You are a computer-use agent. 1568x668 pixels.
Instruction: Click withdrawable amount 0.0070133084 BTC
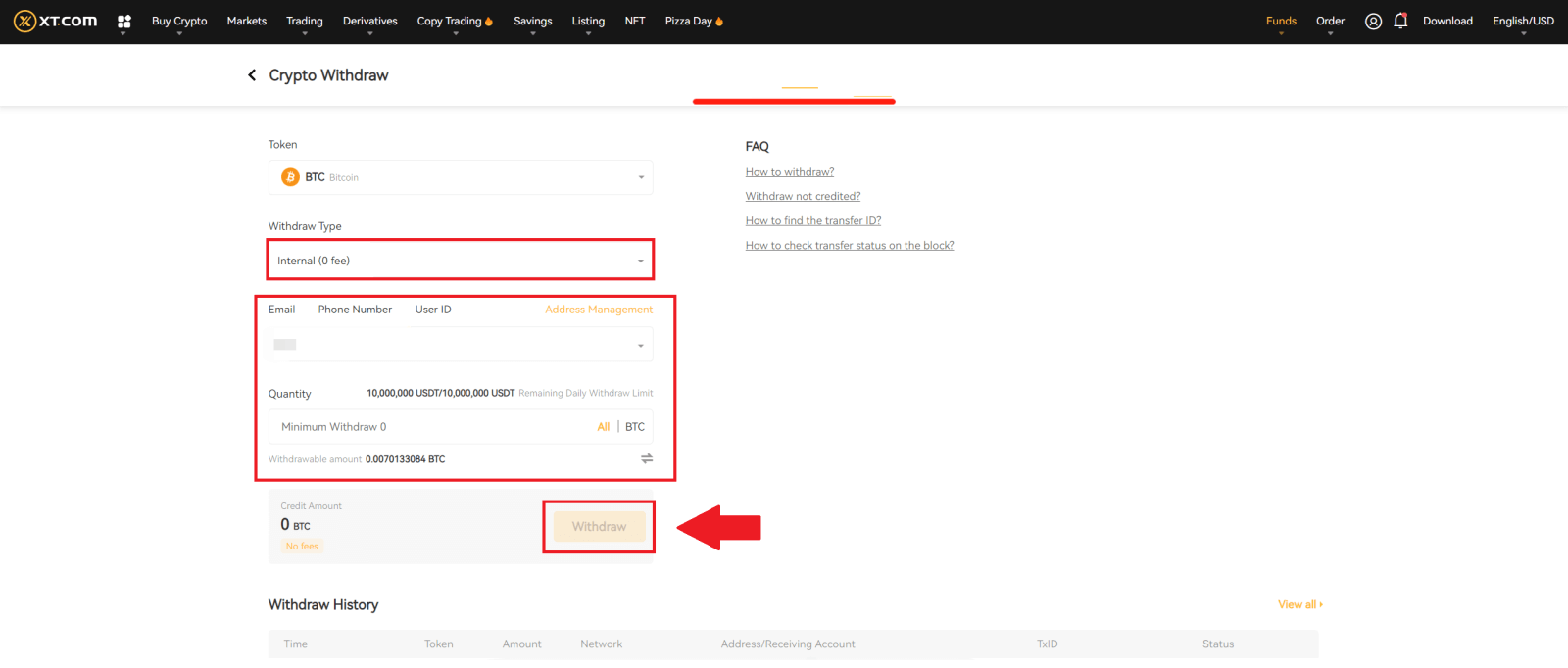405,459
